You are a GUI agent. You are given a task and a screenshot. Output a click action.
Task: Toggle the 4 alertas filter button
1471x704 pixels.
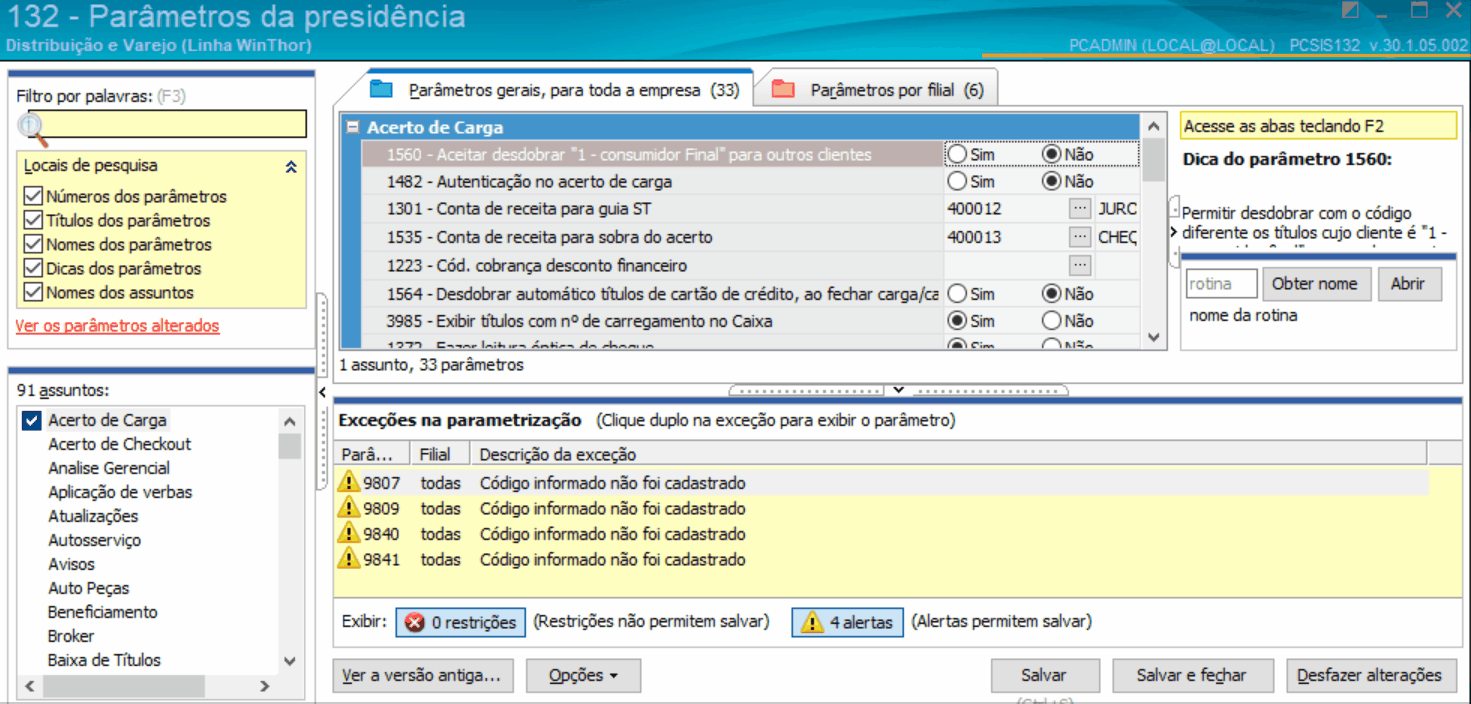848,622
